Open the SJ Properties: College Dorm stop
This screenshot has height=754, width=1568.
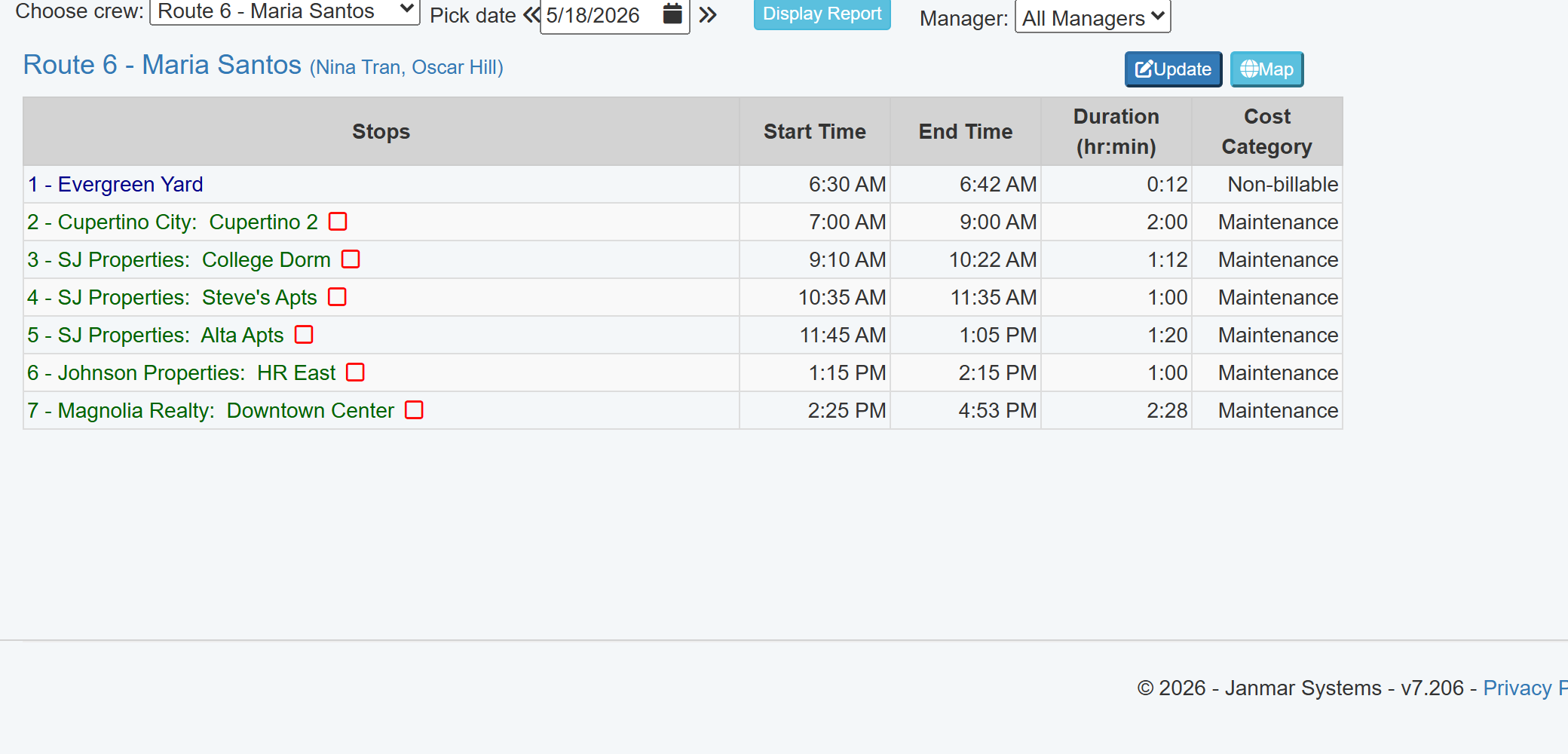click(179, 259)
